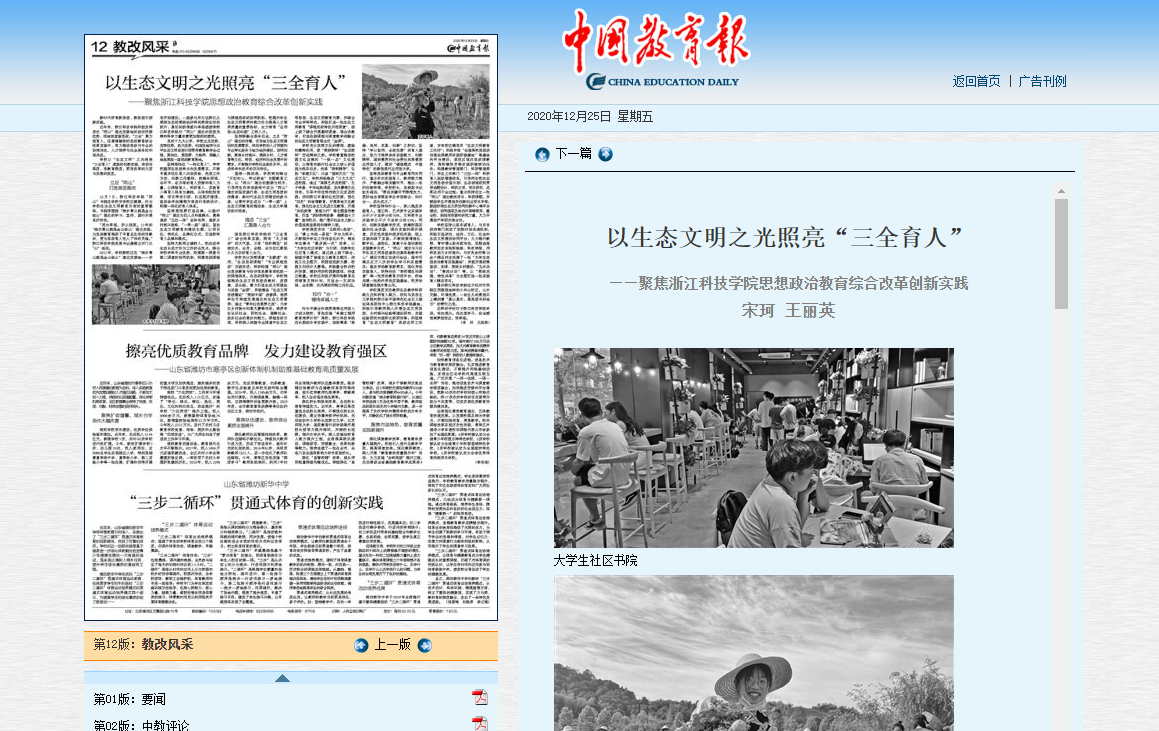Click the left arrow icon beside 上一版
This screenshot has height=731, width=1159.
coord(361,645)
